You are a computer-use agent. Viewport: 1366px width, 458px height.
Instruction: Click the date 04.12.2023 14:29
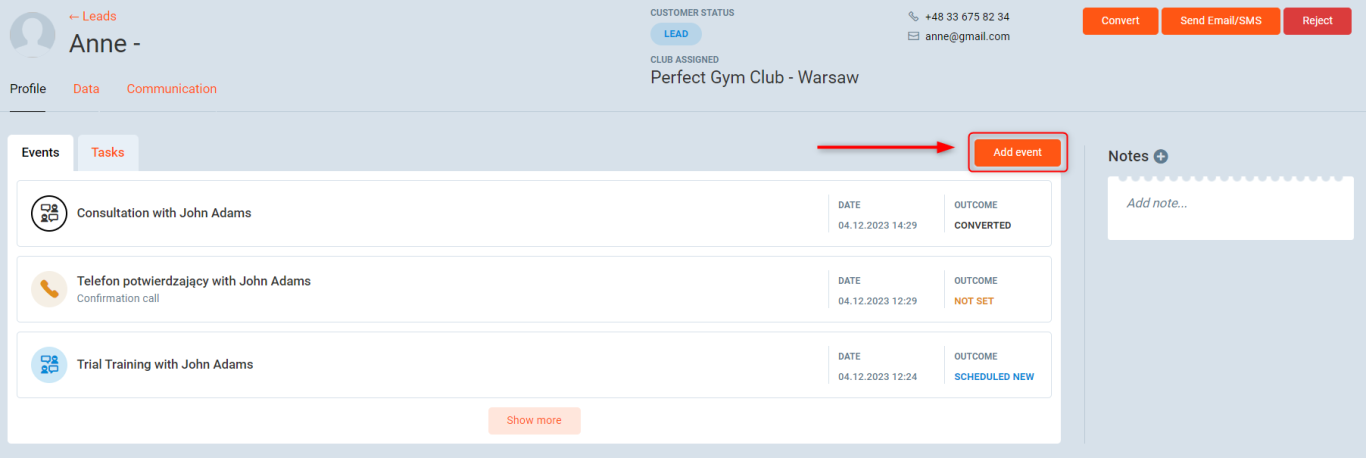coord(878,225)
